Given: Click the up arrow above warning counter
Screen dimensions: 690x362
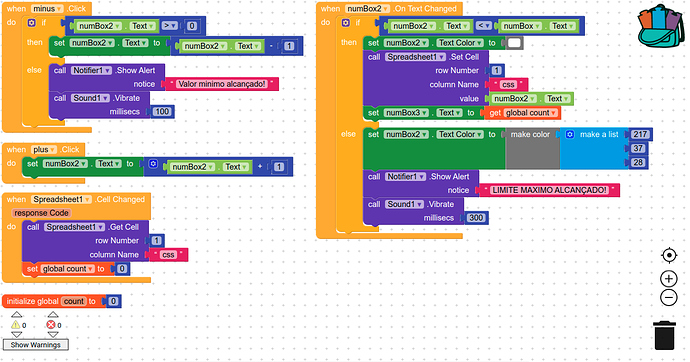Looking at the screenshot, I should [16, 314].
